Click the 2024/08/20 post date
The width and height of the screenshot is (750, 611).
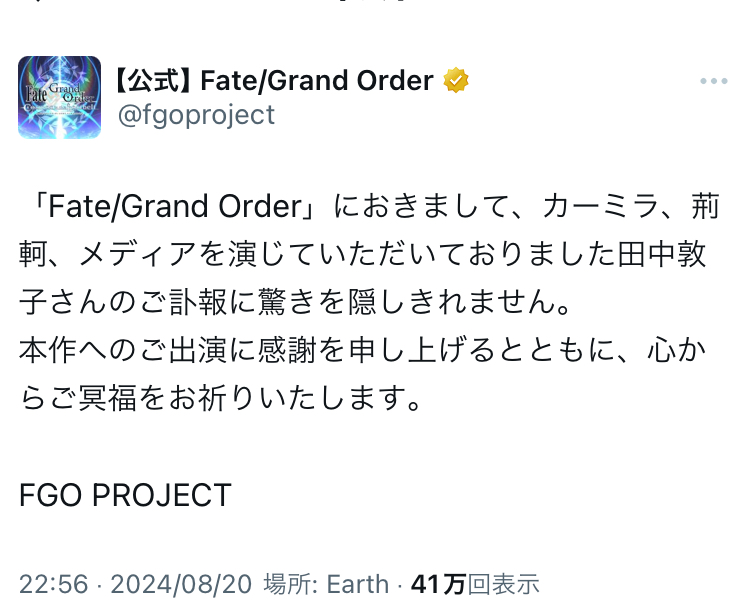pos(180,584)
